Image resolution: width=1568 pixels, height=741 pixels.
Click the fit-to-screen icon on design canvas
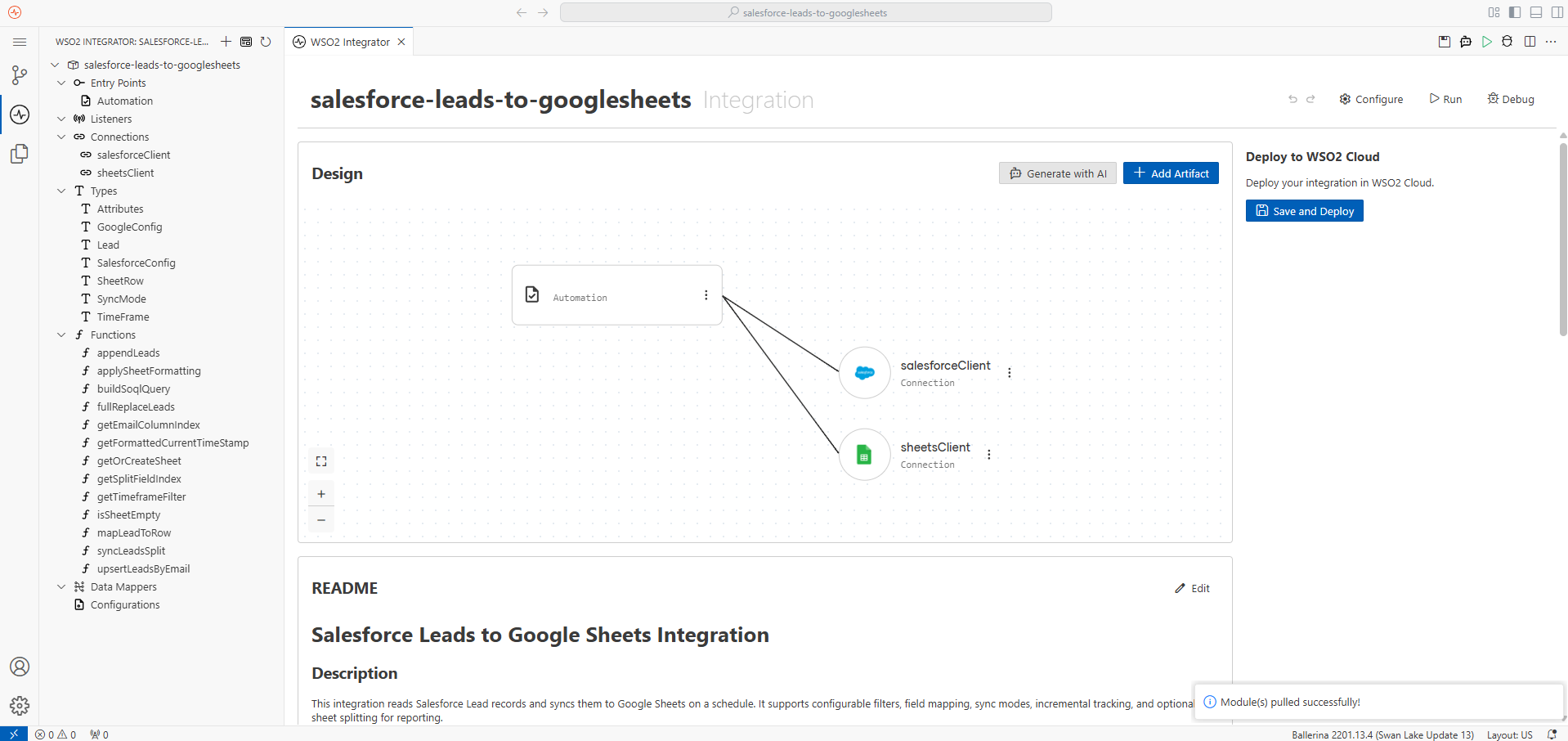(321, 461)
